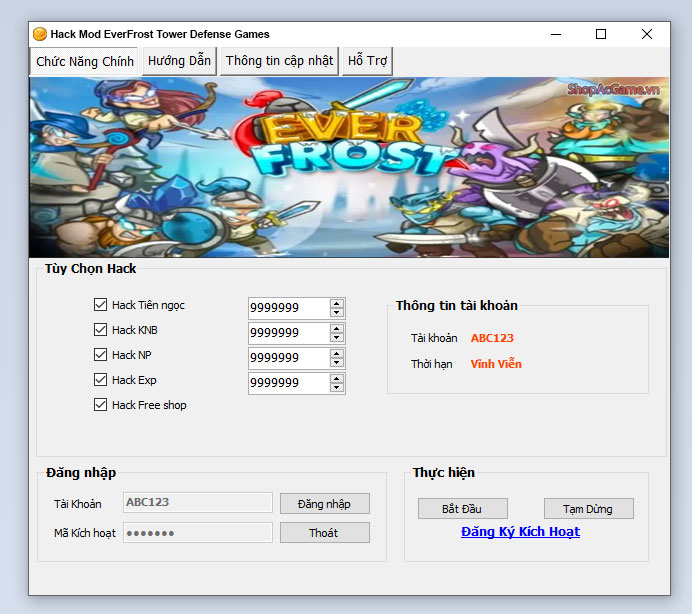Increase the Hack Exp value with up arrow
The width and height of the screenshot is (693, 616).
pos(337,379)
